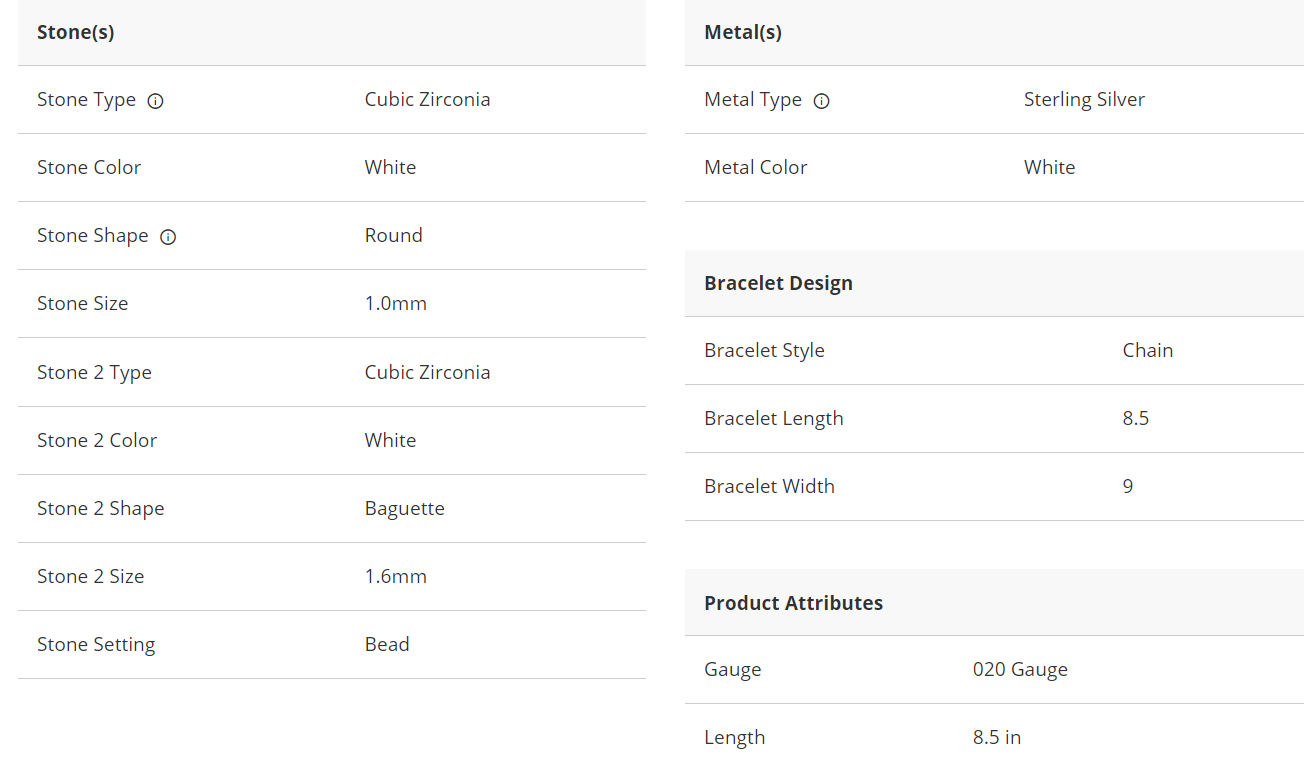1304x769 pixels.
Task: Click the Round stone shape value
Action: coord(393,235)
